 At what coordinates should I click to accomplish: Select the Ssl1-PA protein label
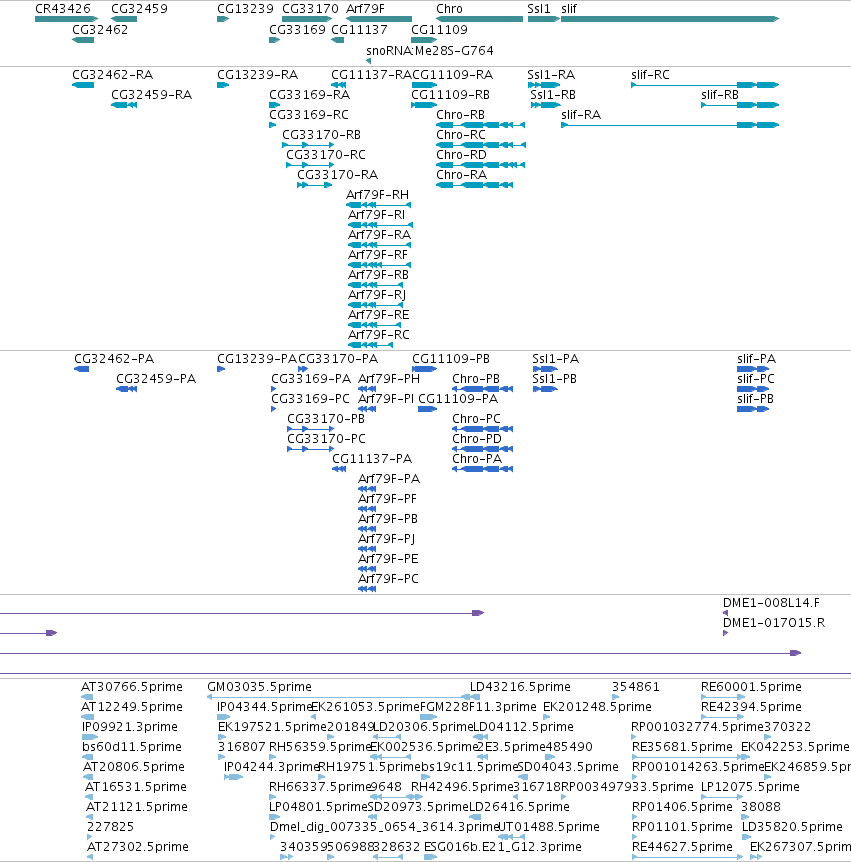coord(555,359)
